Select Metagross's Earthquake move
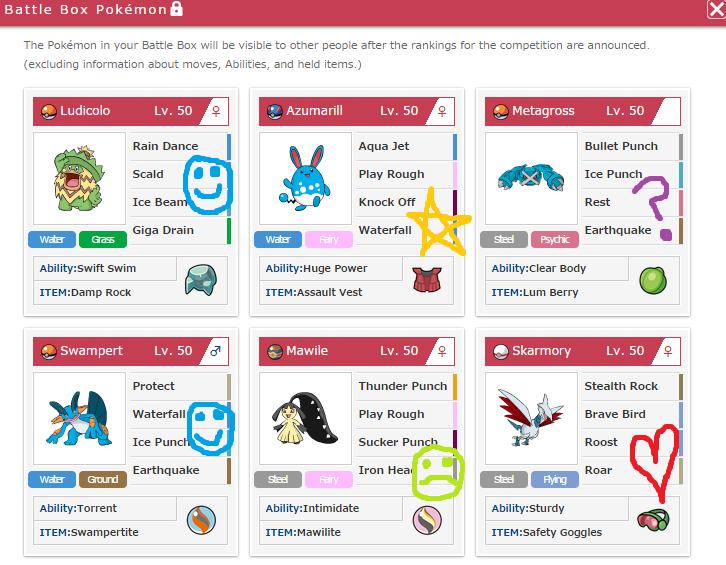Image resolution: width=726 pixels, height=565 pixels. pyautogui.click(x=632, y=230)
